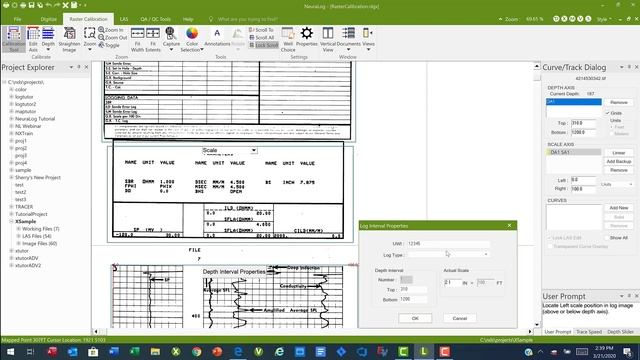Fit image to extents

coord(153,39)
